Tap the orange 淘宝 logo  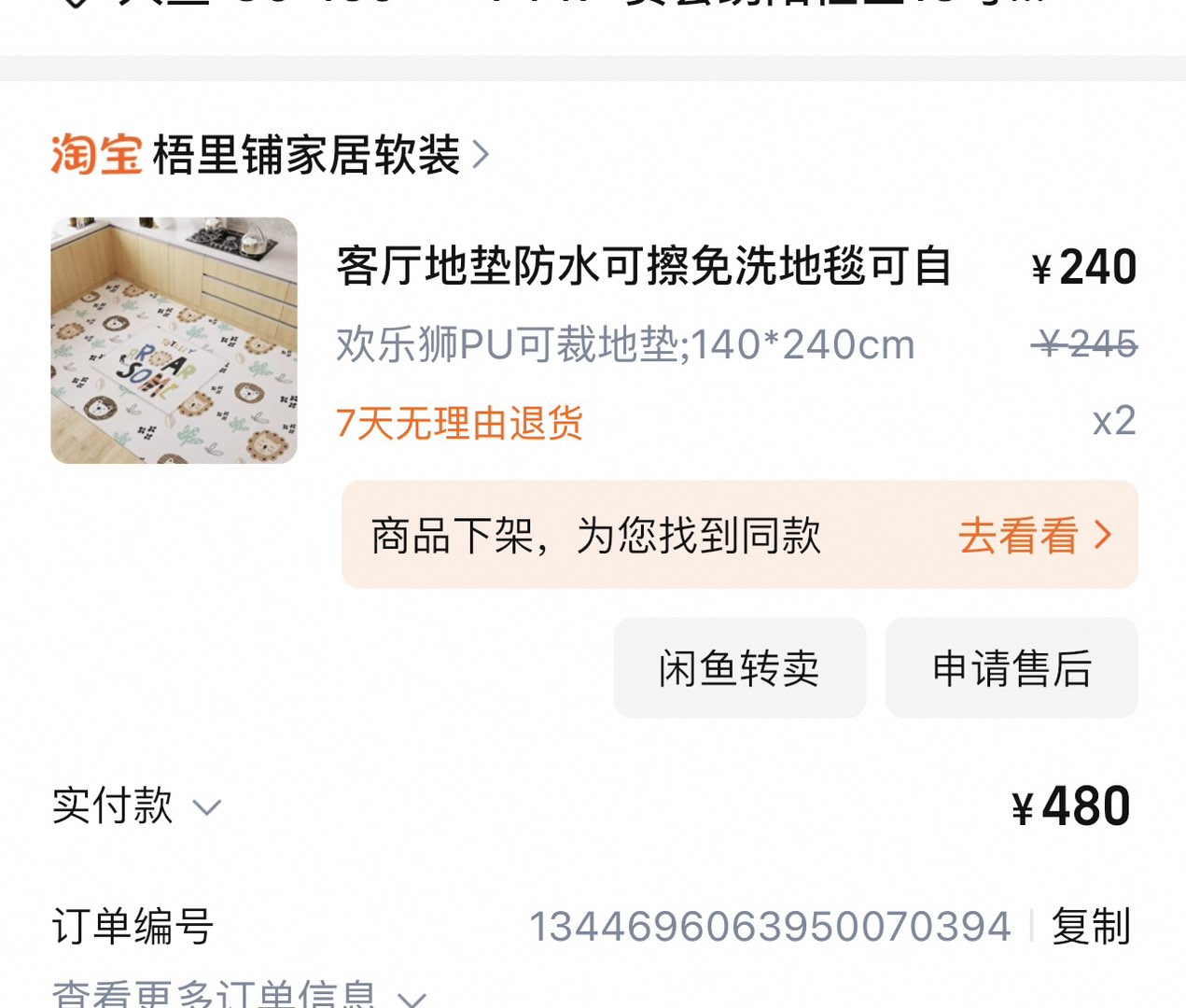point(96,155)
